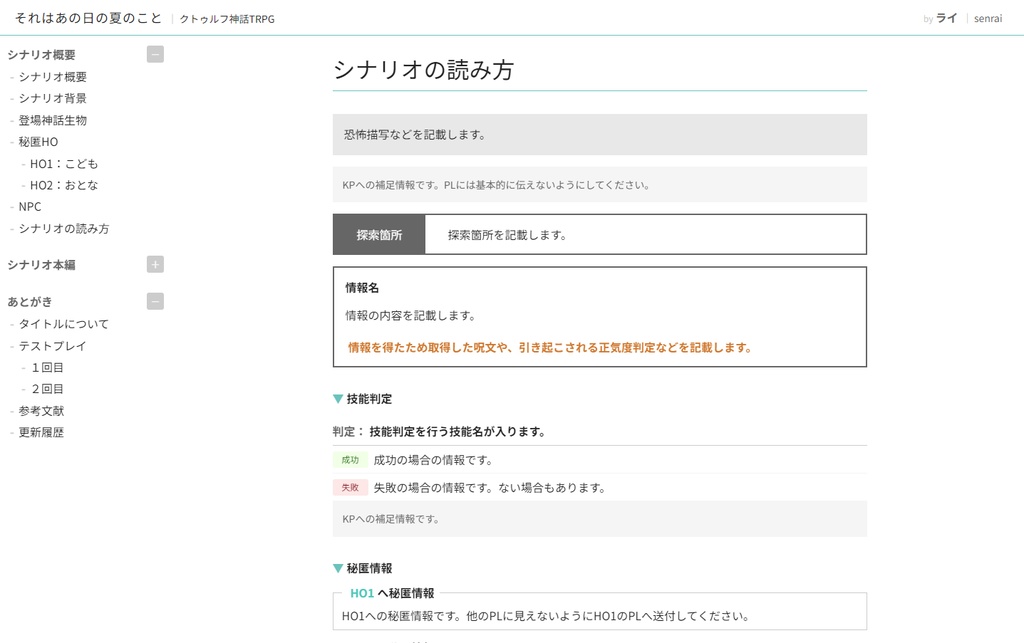This screenshot has width=1024, height=643.
Task: Open the １回目 test play entry
Action: (x=47, y=367)
